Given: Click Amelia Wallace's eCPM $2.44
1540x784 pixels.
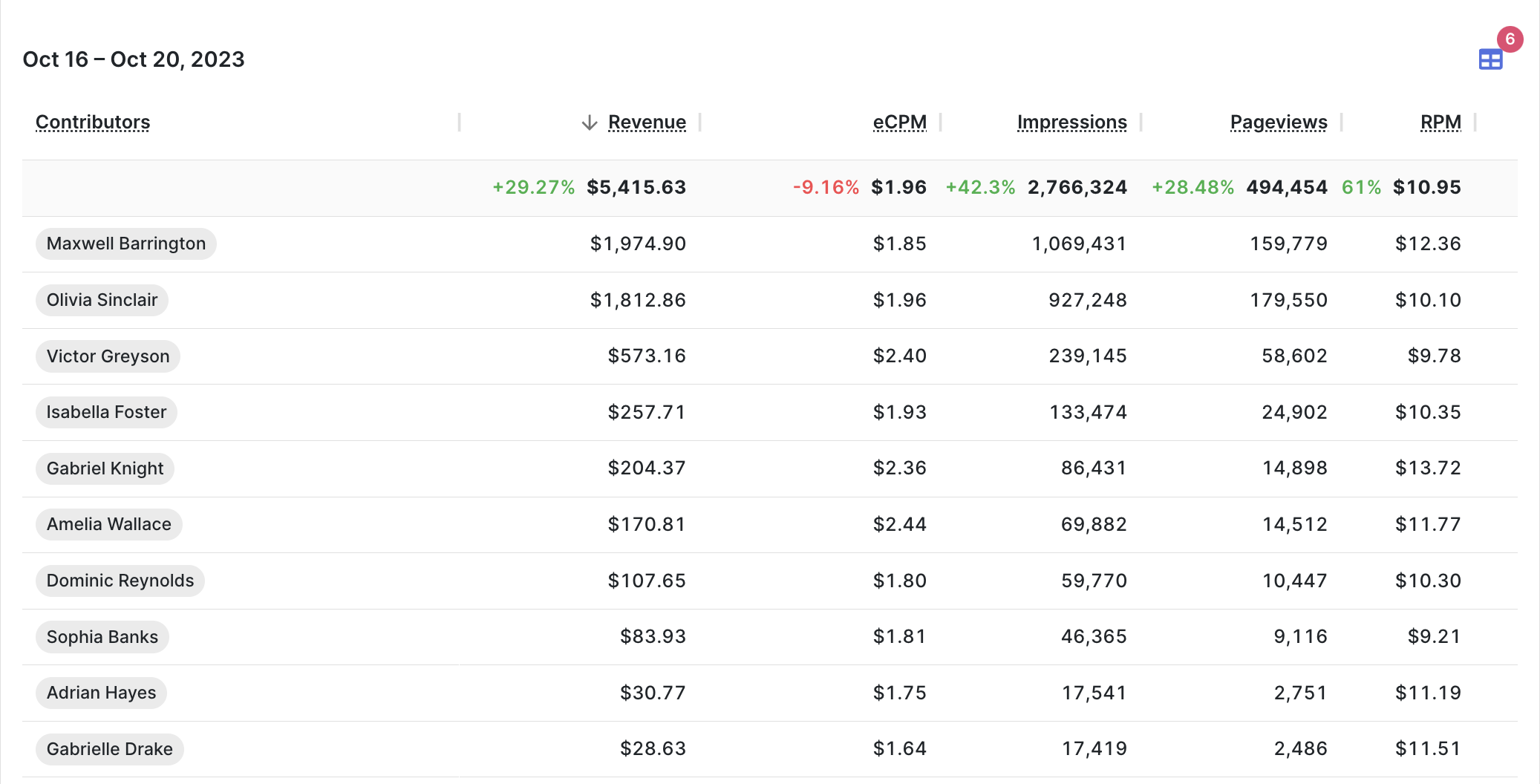Looking at the screenshot, I should (899, 524).
